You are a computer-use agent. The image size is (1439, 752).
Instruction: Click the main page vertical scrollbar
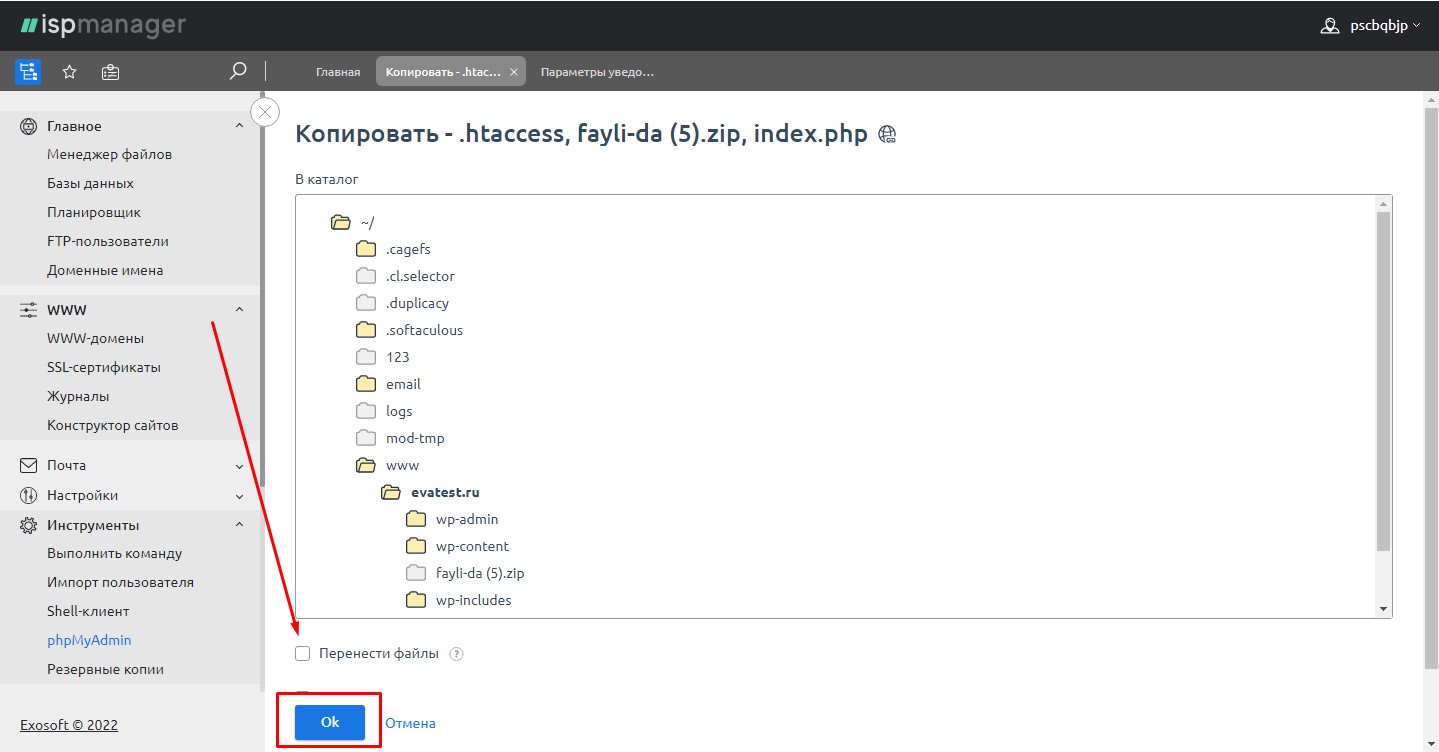1431,389
